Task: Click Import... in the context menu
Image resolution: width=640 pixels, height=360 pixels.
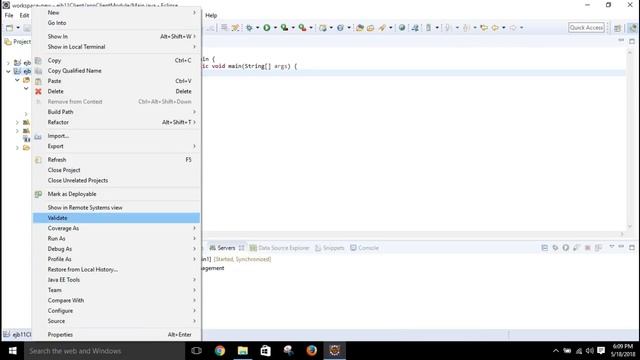Action: pyautogui.click(x=116, y=136)
